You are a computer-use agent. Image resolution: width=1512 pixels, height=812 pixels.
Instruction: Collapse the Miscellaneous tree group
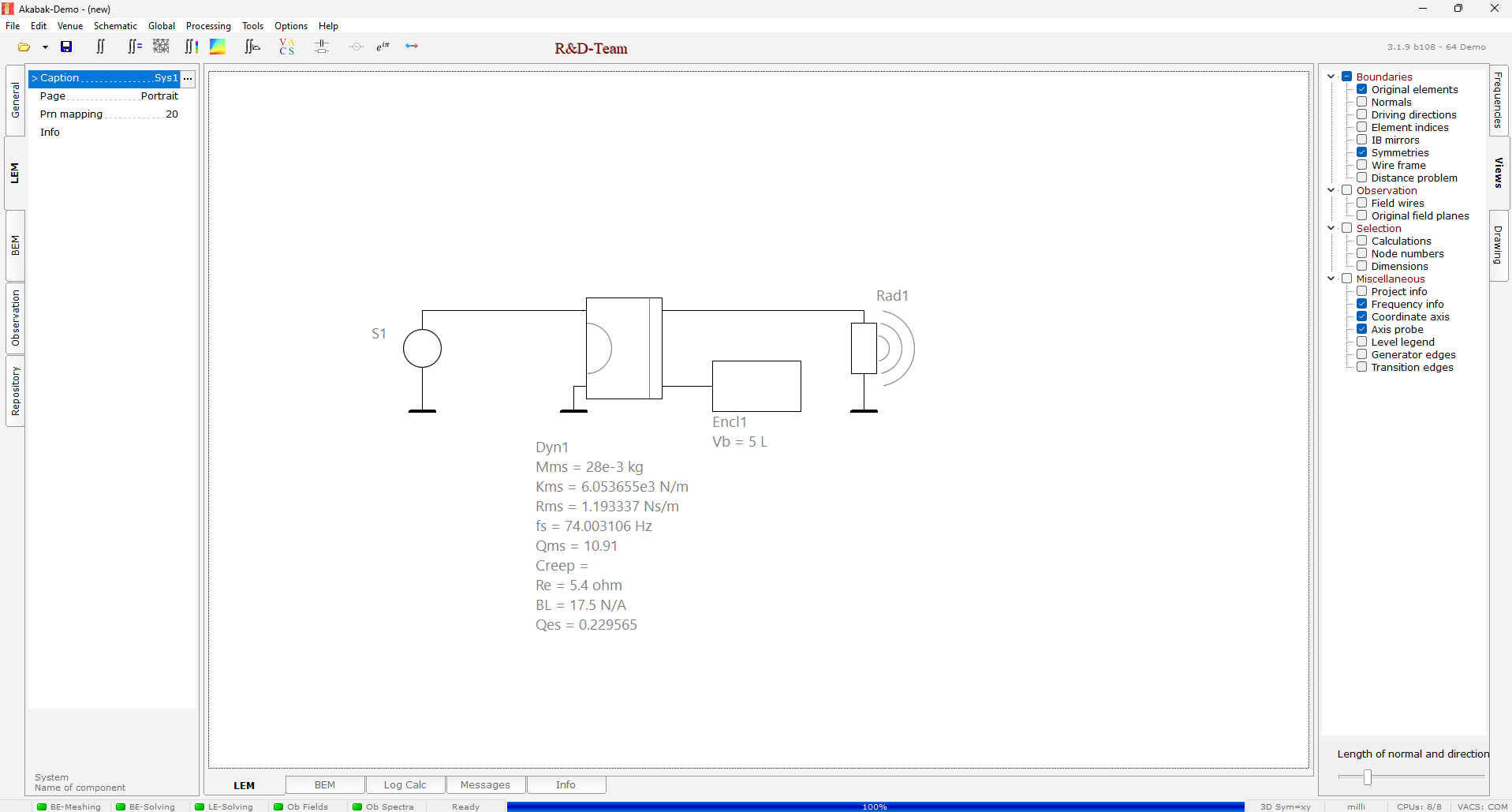1331,279
